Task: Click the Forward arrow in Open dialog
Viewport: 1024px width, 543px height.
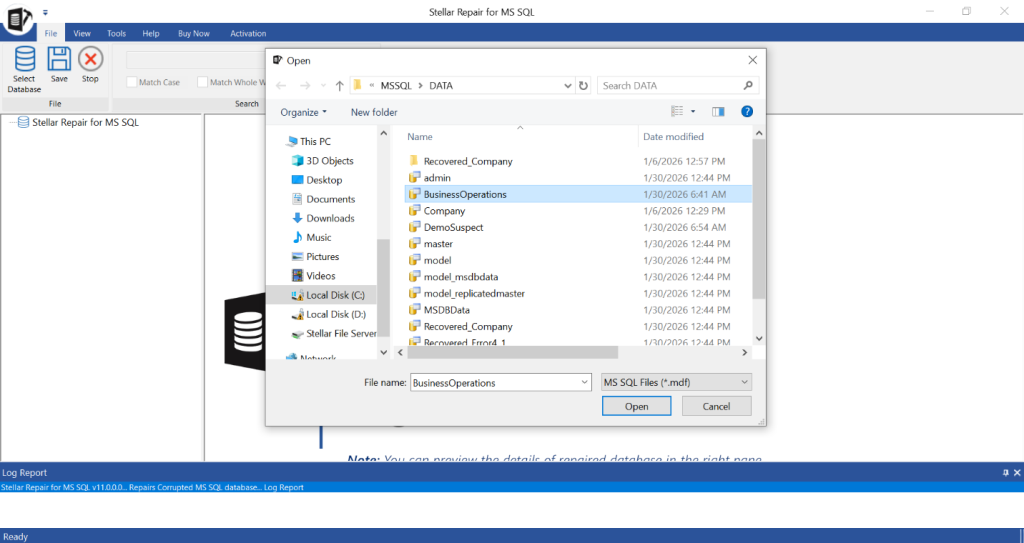Action: point(304,86)
